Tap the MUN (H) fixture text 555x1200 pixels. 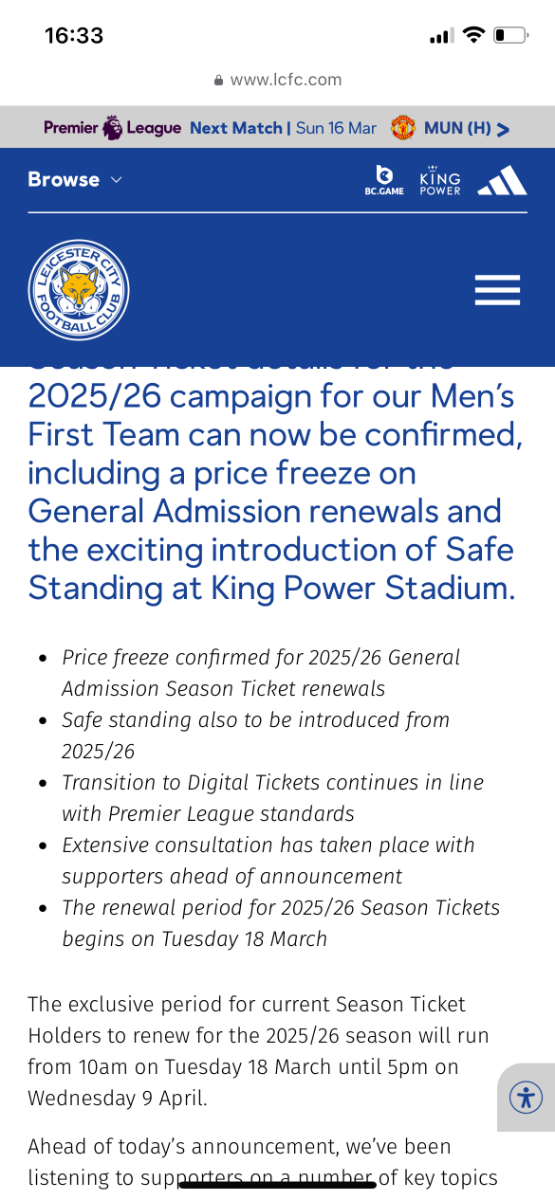point(457,128)
